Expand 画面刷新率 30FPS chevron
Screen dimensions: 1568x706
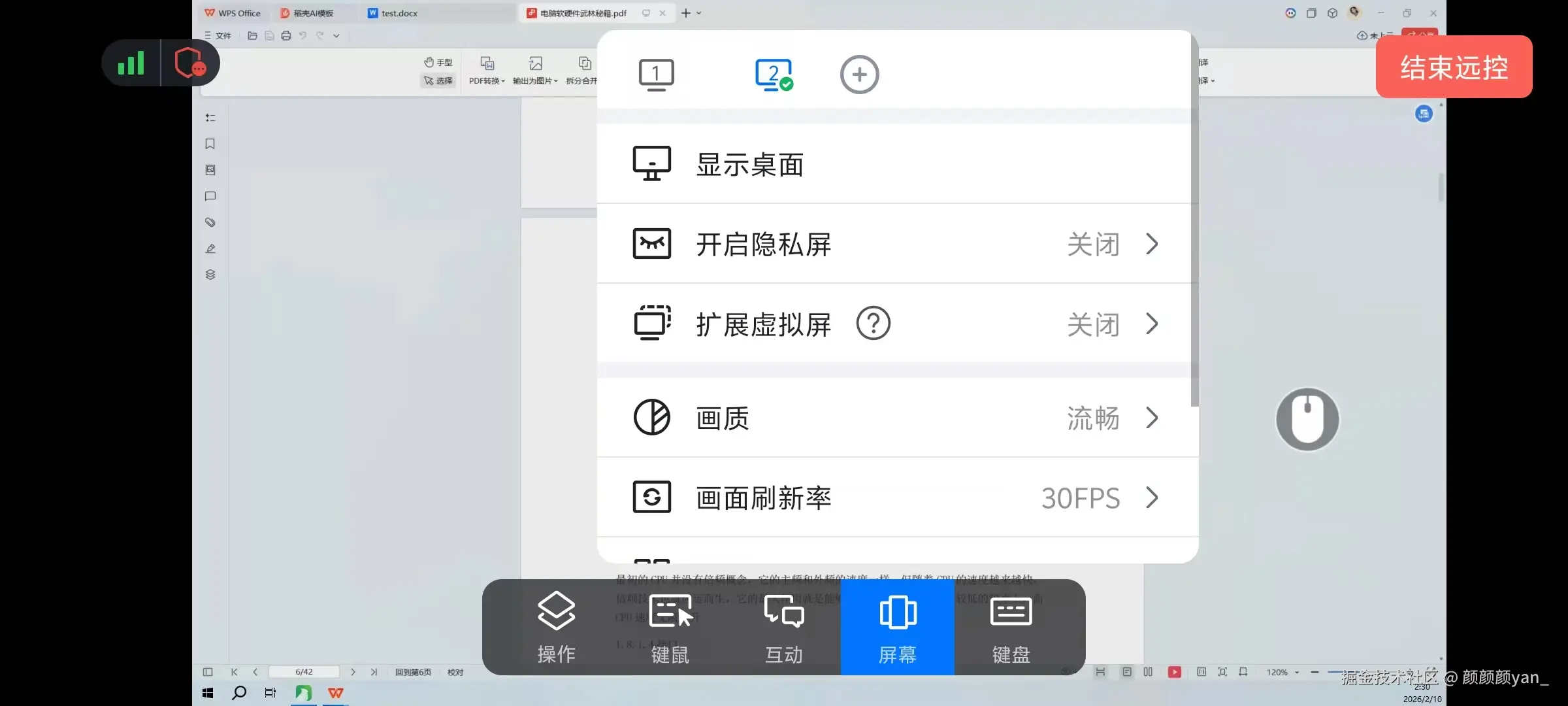(x=1152, y=498)
